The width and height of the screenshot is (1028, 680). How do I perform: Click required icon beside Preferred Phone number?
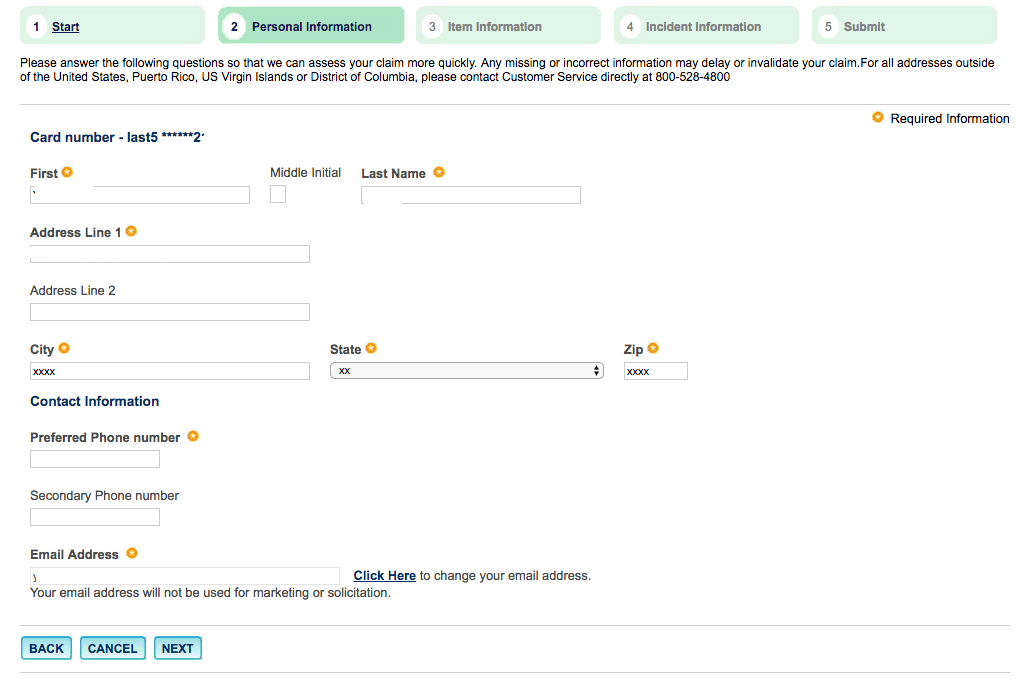[193, 436]
